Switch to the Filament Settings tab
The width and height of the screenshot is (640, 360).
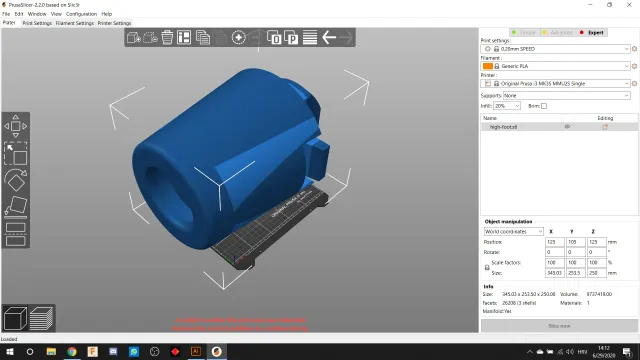point(75,23)
